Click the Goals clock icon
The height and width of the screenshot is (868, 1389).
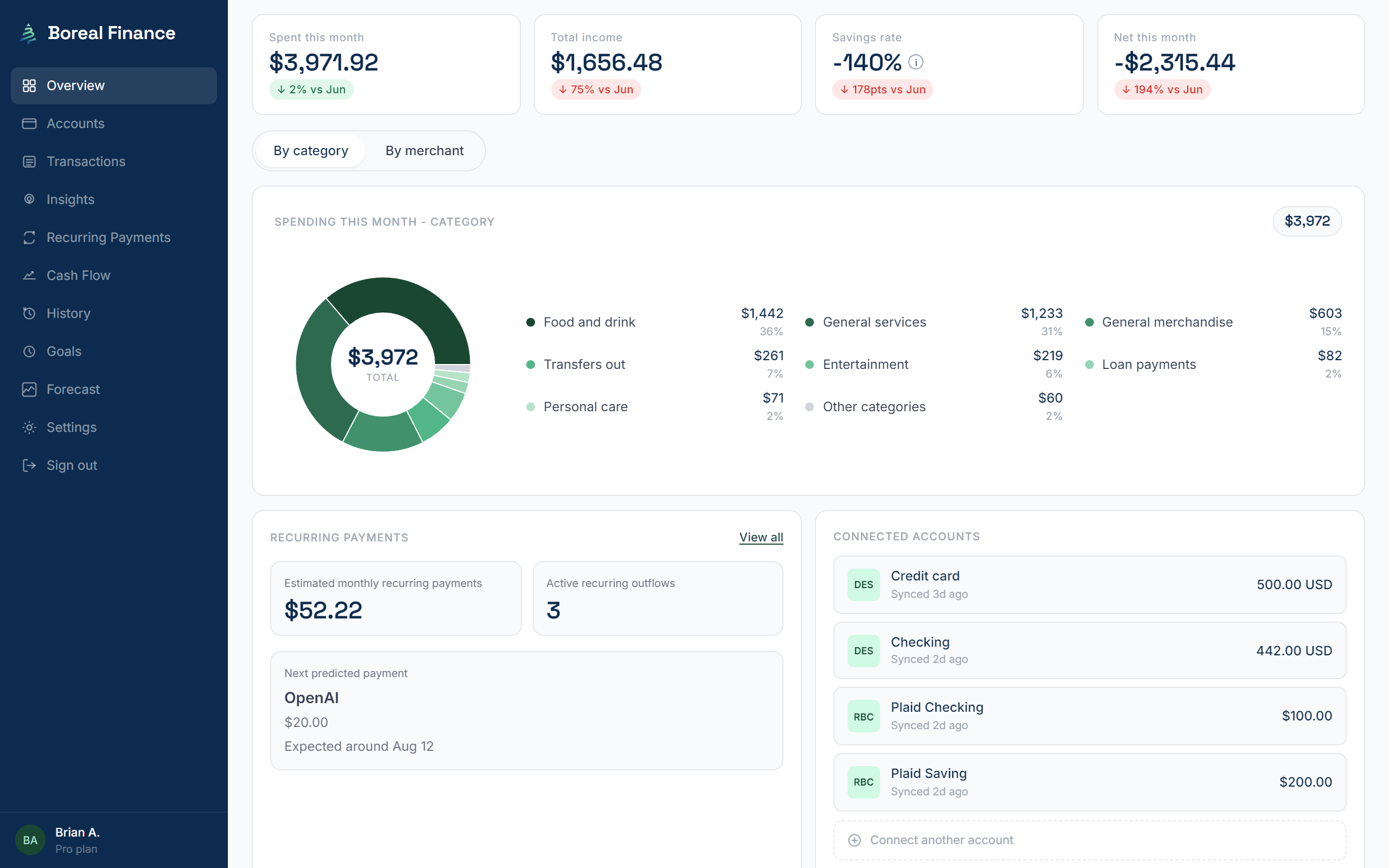pyautogui.click(x=29, y=351)
